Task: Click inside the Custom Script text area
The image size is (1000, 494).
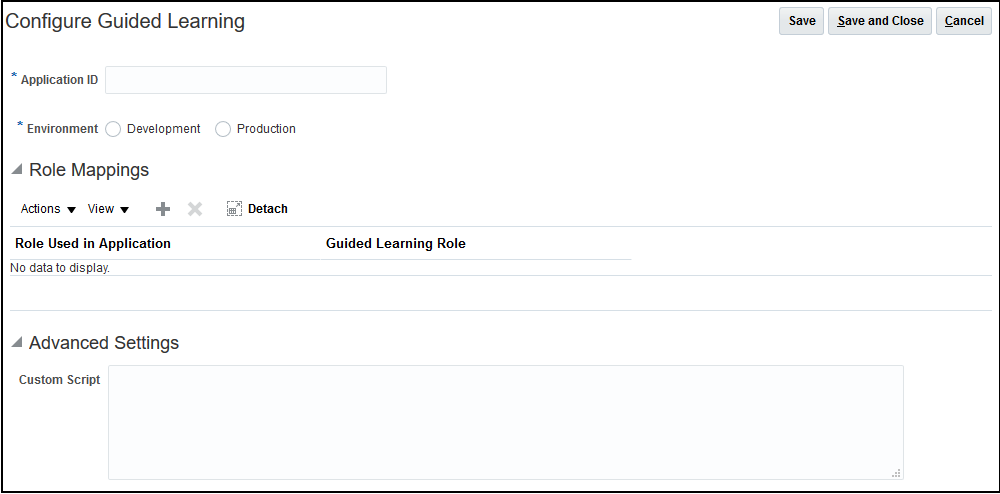Action: coord(505,422)
